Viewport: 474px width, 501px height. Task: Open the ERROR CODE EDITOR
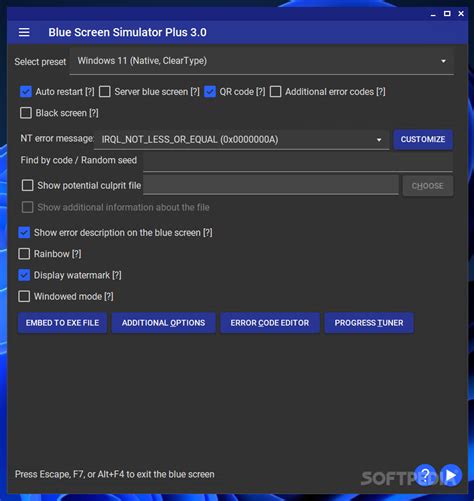(270, 323)
